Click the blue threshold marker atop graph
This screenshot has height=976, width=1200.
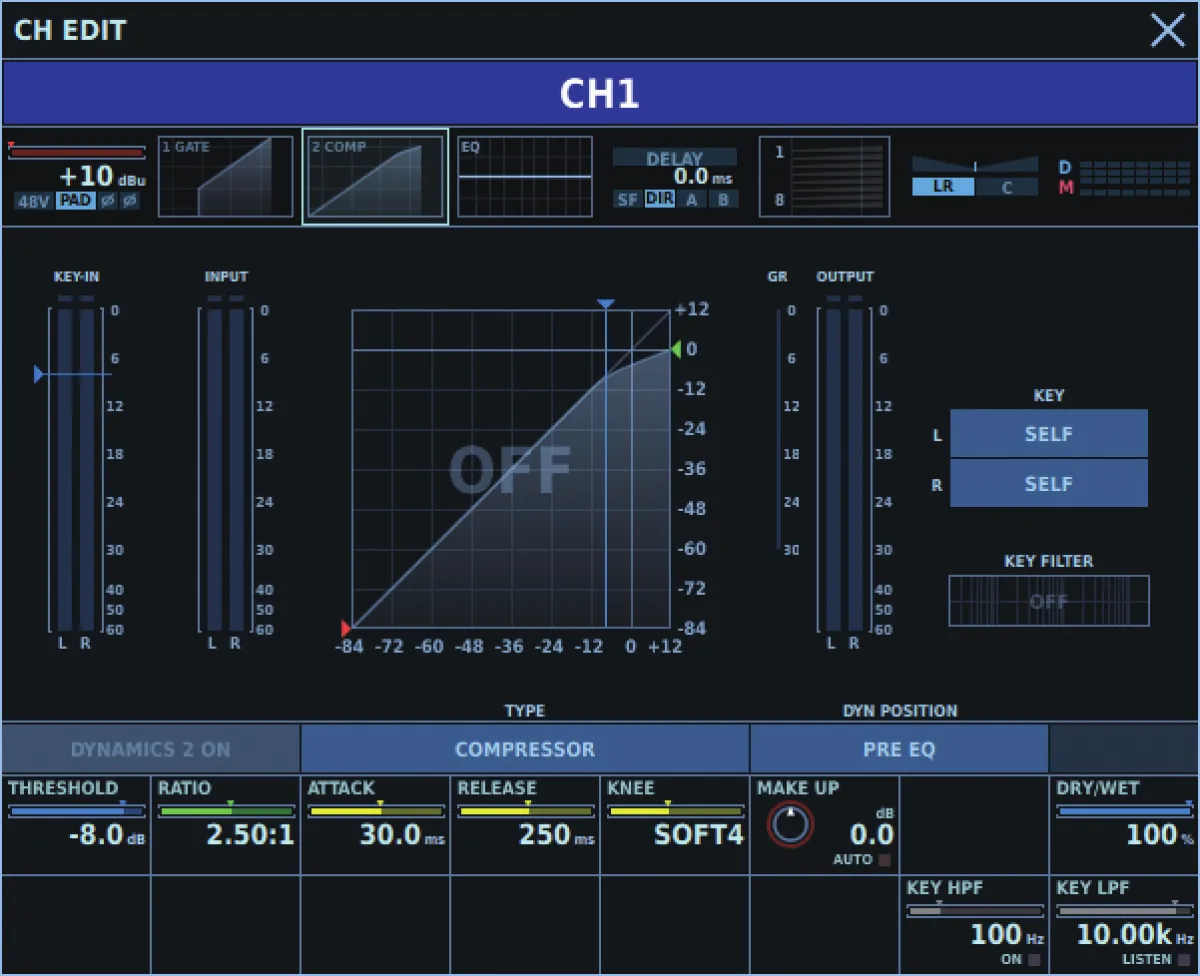pos(605,304)
